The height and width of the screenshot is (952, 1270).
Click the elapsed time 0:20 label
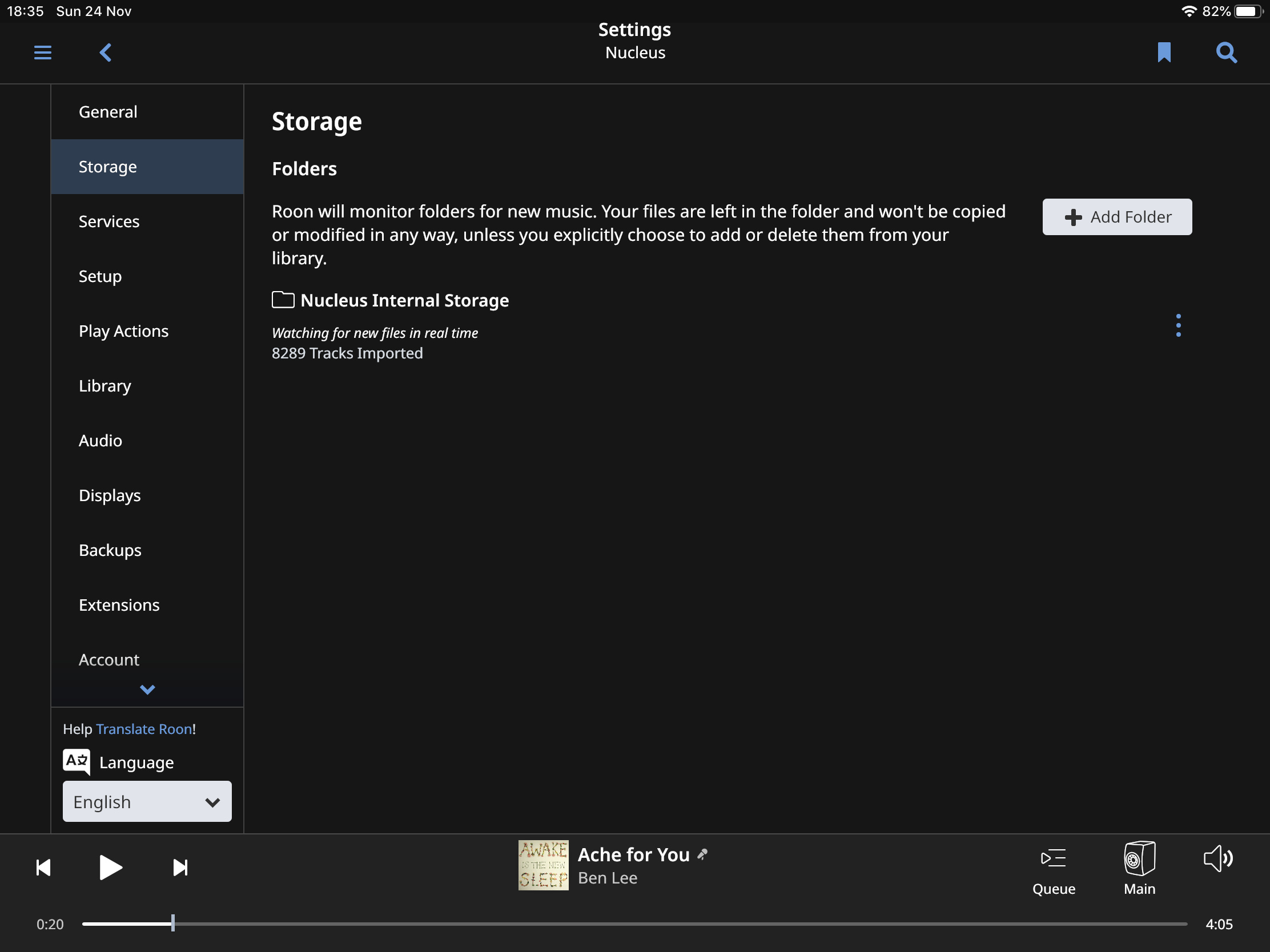[x=50, y=924]
